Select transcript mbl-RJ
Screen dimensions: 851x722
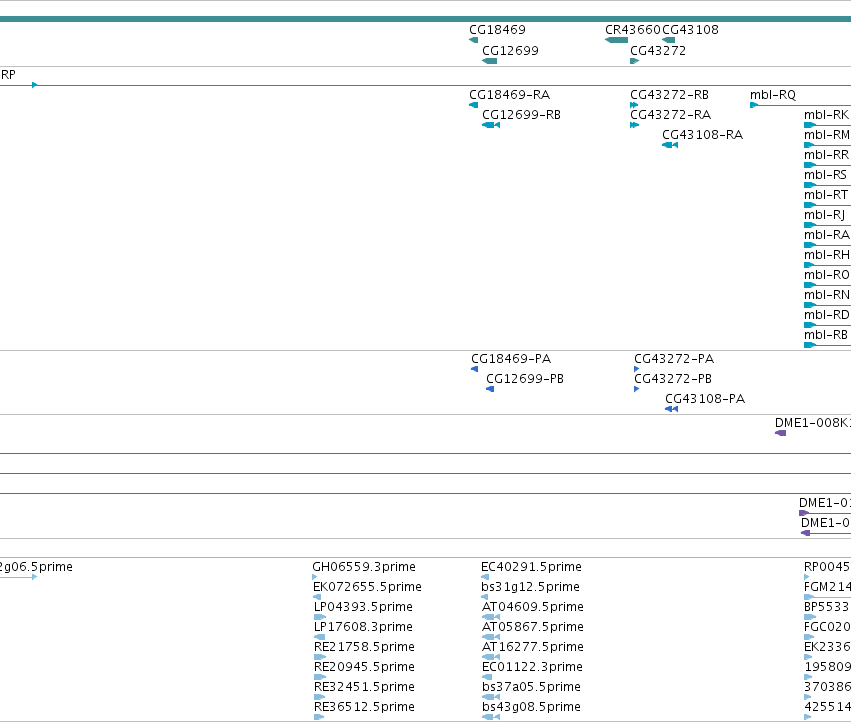pyautogui.click(x=824, y=216)
